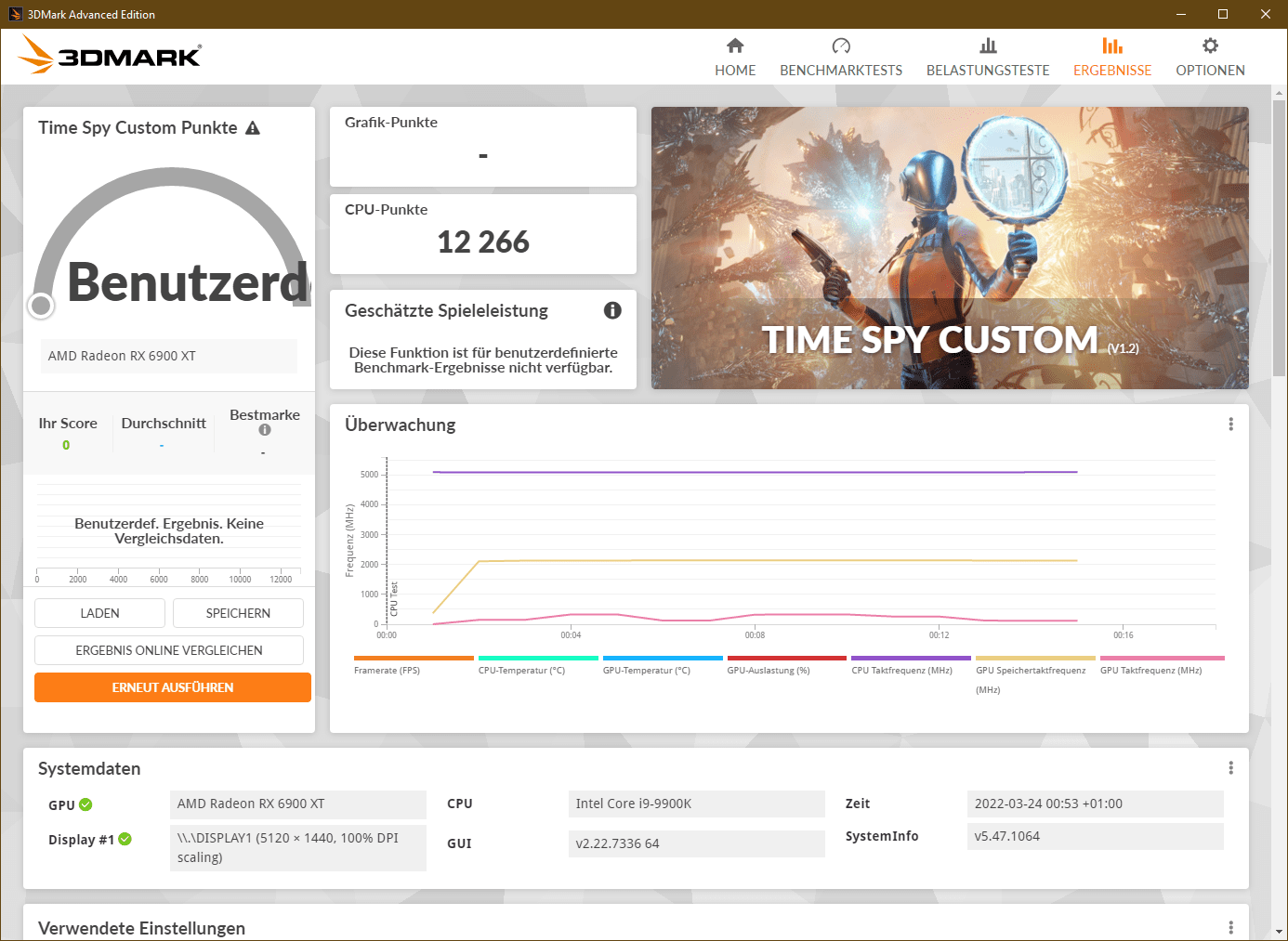Toggle the GPU Taktfrequenz (MHz) legend entry

coord(1162,665)
